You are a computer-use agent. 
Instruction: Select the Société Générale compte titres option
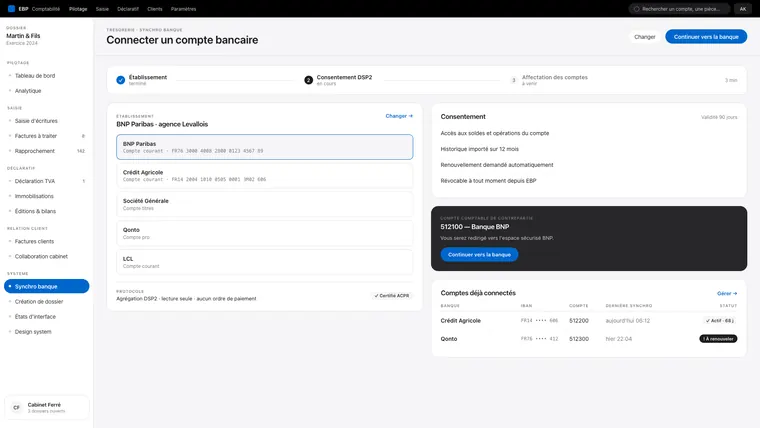[265, 204]
